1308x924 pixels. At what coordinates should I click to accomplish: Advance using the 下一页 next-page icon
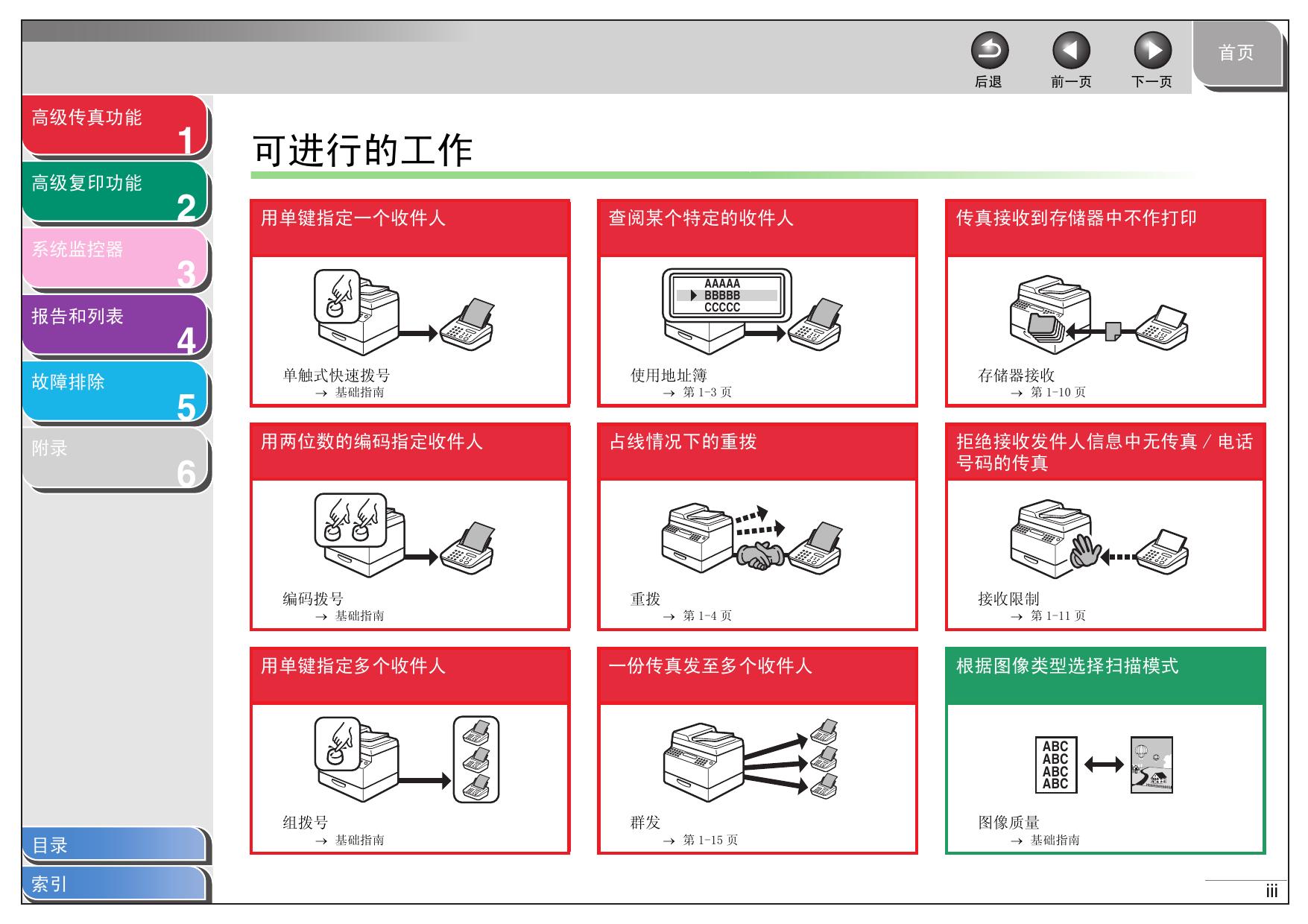(1152, 51)
